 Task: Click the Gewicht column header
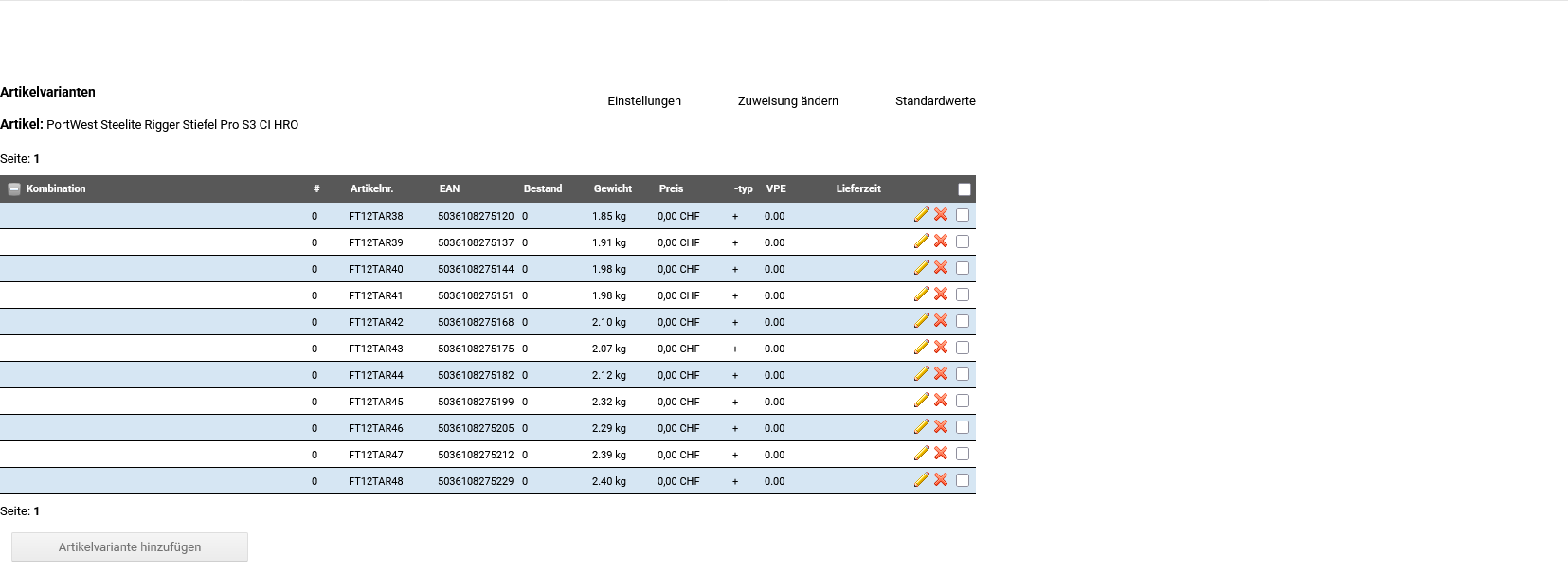(612, 189)
